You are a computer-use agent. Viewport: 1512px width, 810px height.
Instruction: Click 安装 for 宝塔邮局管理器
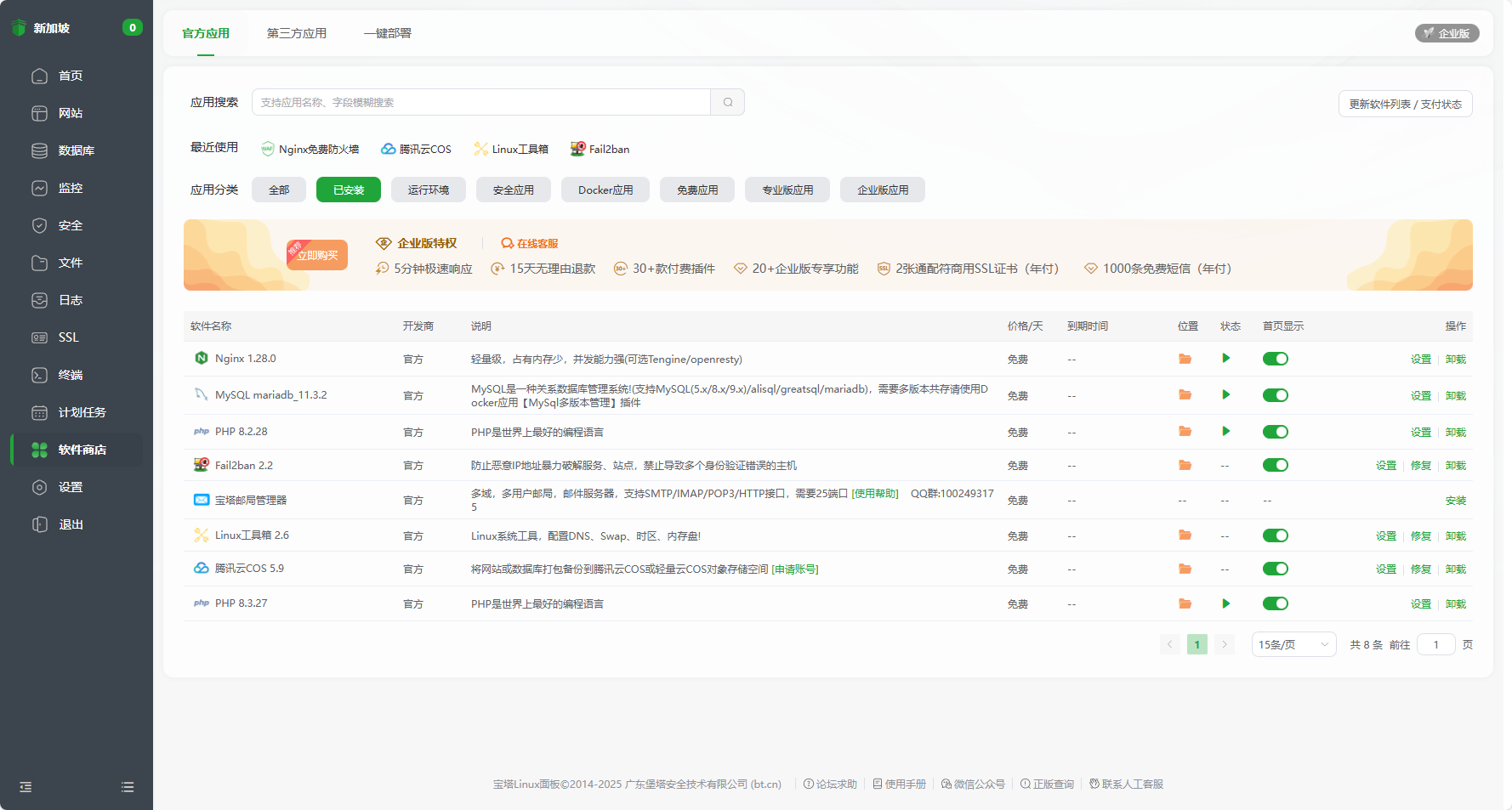(1455, 501)
